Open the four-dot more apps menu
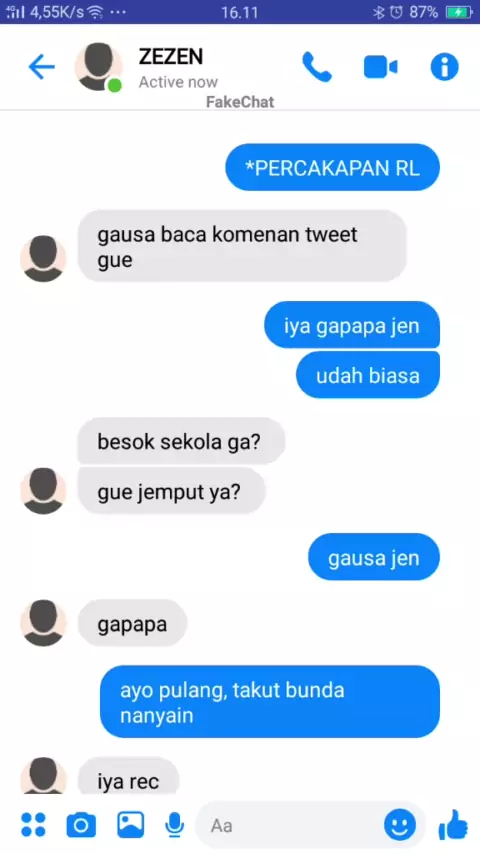 tap(33, 825)
